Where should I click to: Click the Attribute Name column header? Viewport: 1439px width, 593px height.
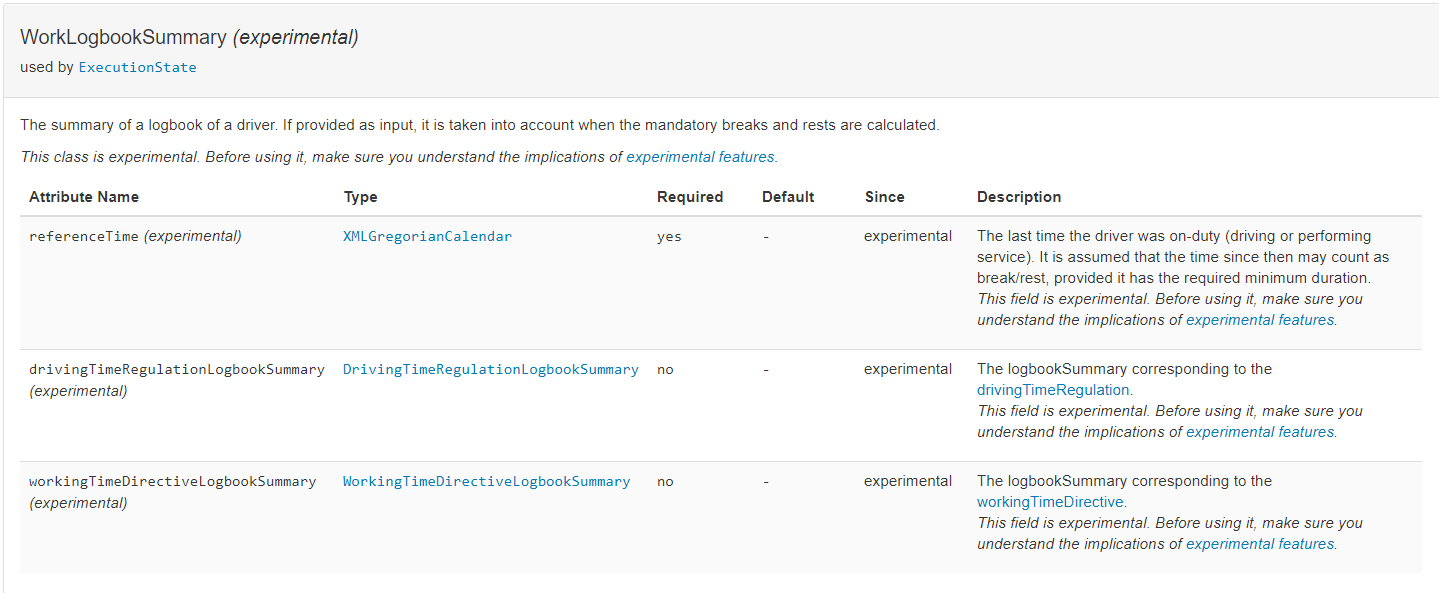(x=84, y=197)
